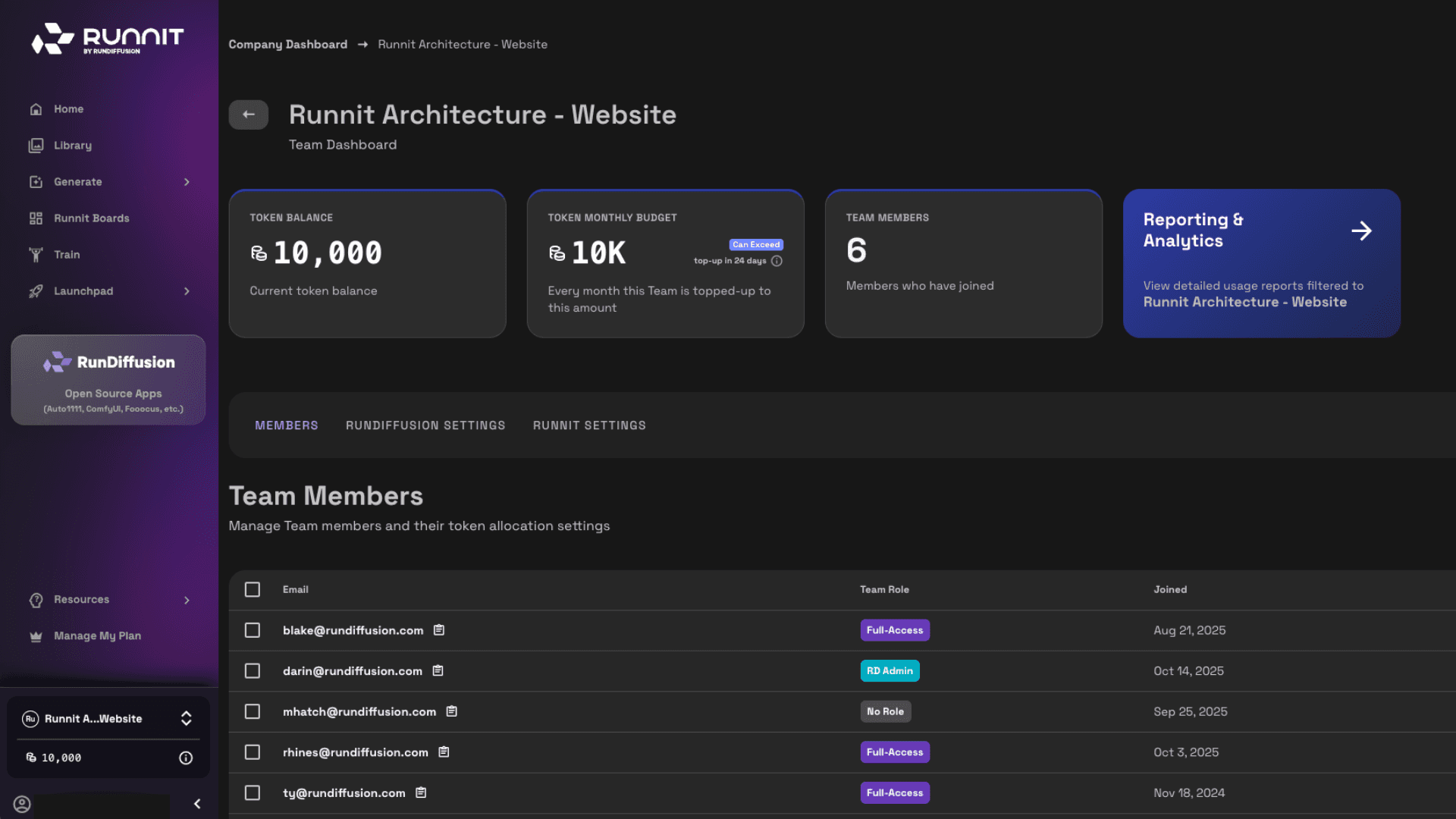The width and height of the screenshot is (1456, 819).
Task: Click the Launchpad rocket icon
Action: pos(36,291)
